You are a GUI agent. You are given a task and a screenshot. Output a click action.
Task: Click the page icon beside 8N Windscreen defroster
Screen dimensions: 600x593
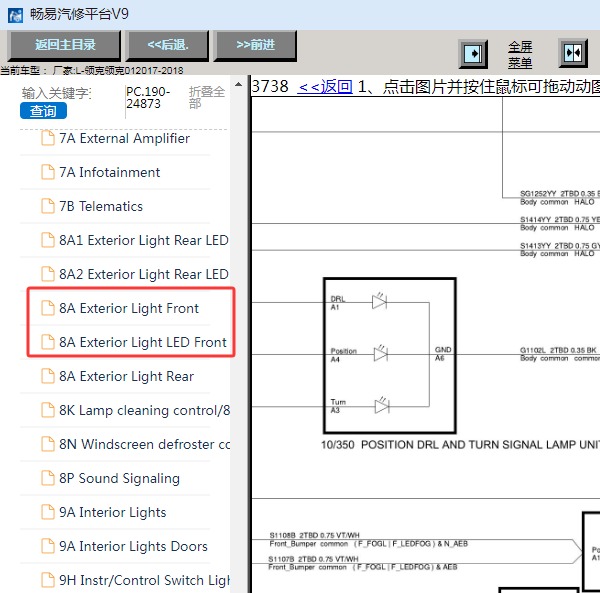(48, 444)
